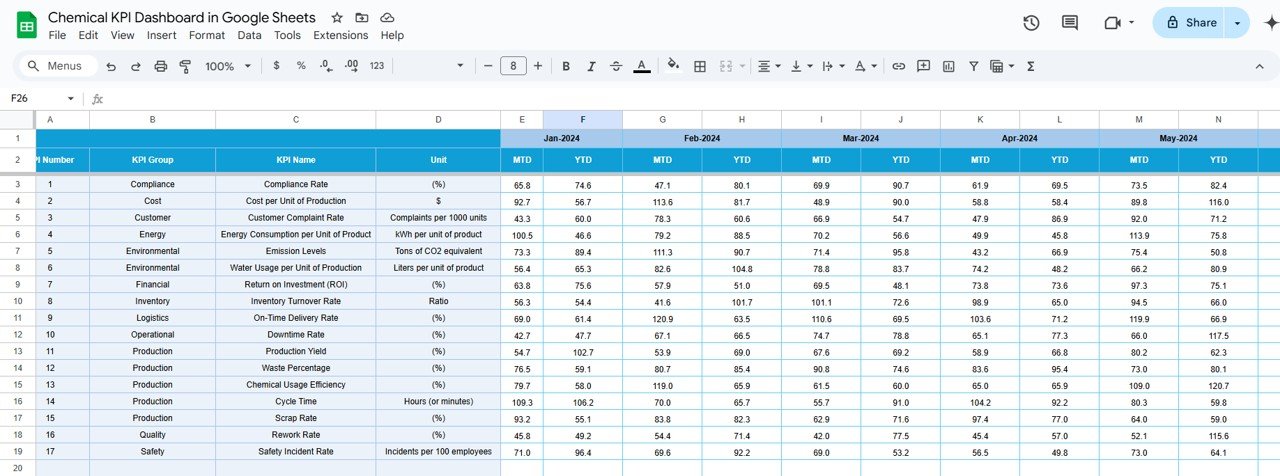Image resolution: width=1280 pixels, height=476 pixels.
Task: Open the zoom 100% dropdown
Action: point(227,66)
